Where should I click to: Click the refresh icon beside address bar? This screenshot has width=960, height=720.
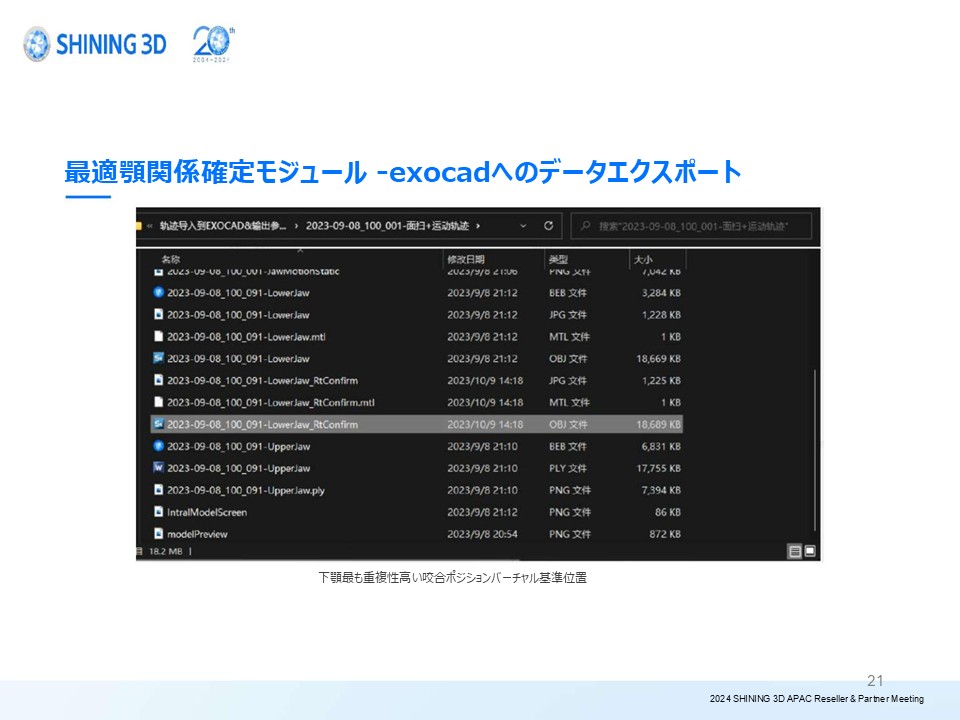pyautogui.click(x=549, y=226)
